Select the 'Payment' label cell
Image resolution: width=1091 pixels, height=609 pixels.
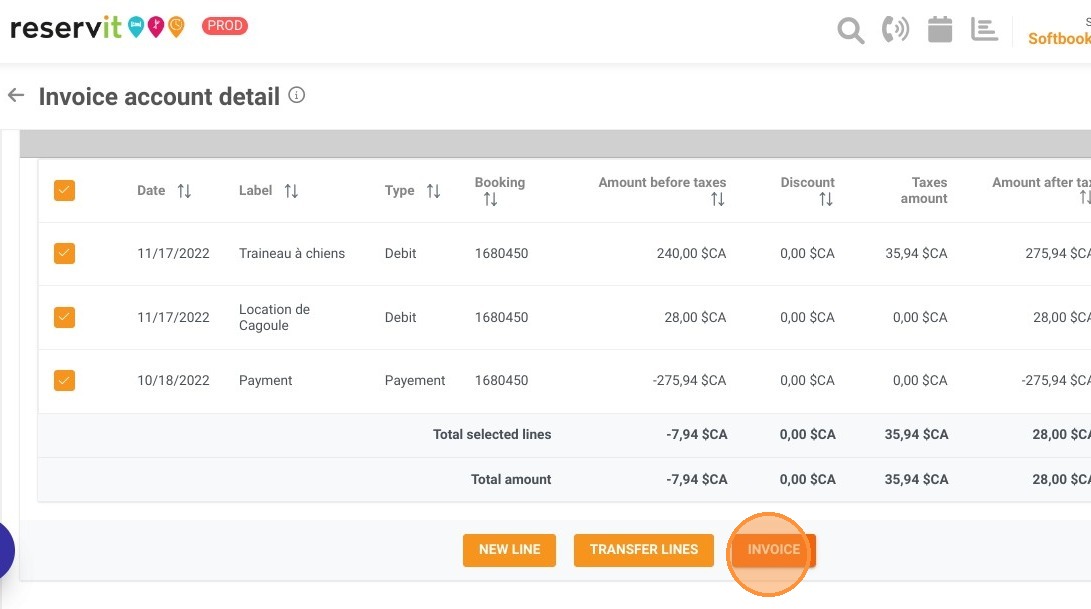265,381
